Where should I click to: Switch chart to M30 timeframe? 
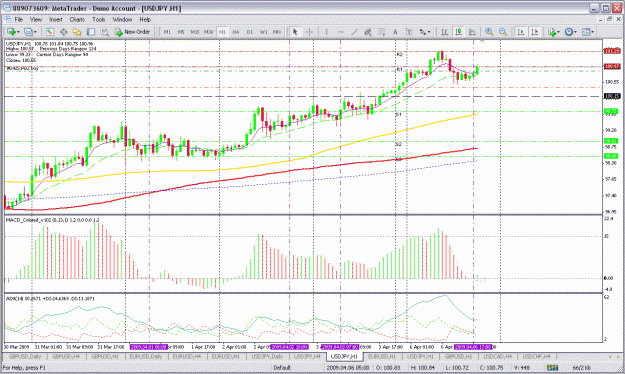coord(208,32)
